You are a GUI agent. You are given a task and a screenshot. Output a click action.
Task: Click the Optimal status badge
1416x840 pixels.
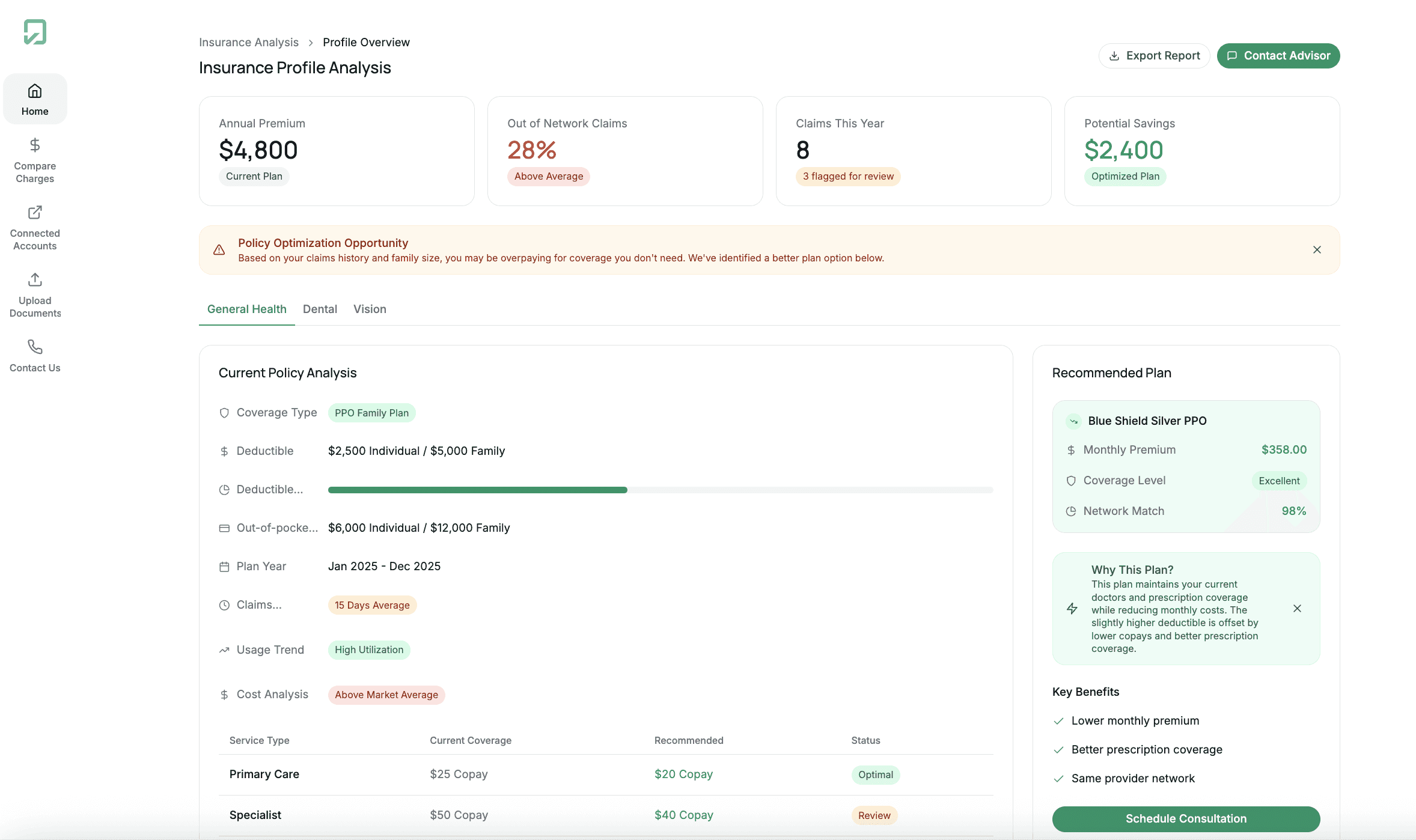pos(876,775)
